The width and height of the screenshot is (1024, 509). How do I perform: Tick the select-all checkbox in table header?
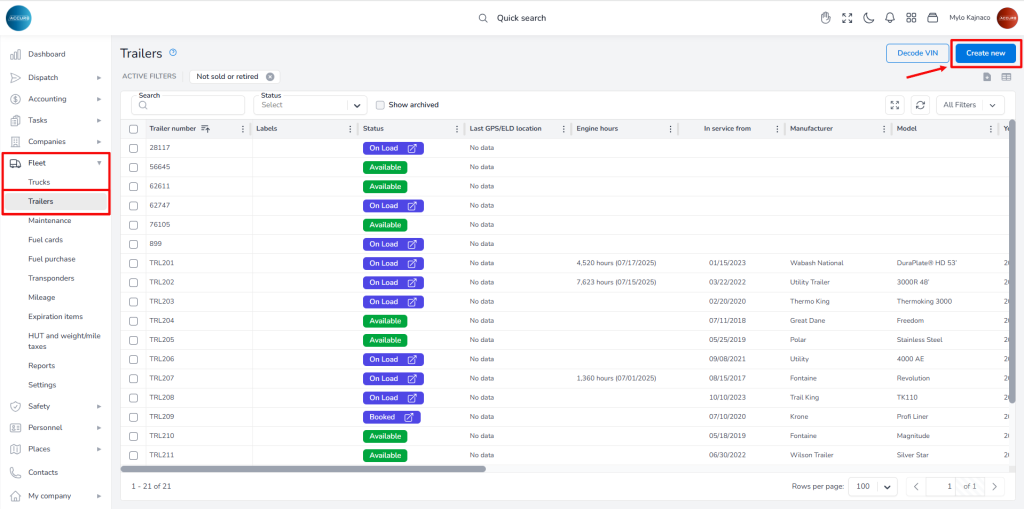point(133,129)
